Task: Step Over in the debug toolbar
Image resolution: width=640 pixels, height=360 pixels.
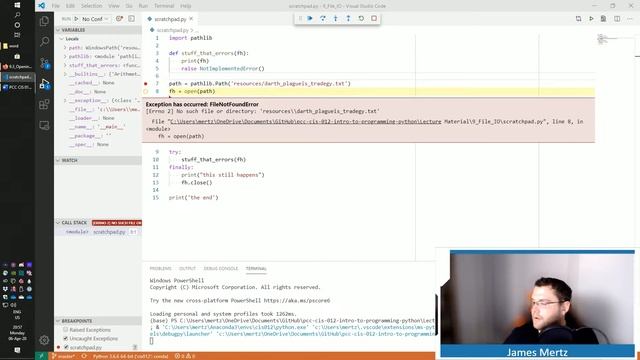Action: point(322,18)
